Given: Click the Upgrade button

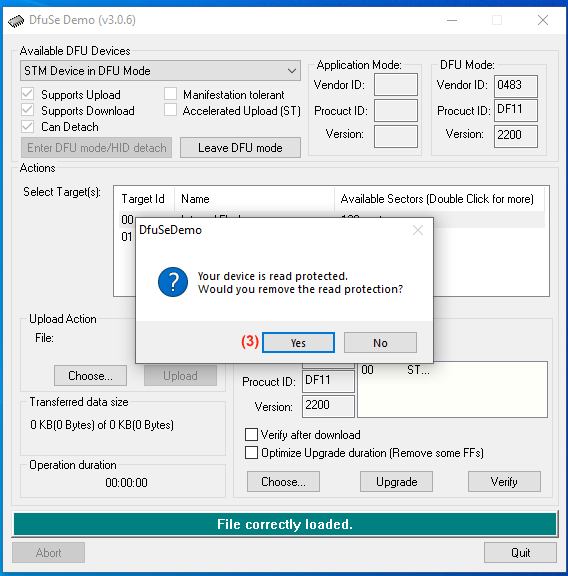Looking at the screenshot, I should coord(396,482).
